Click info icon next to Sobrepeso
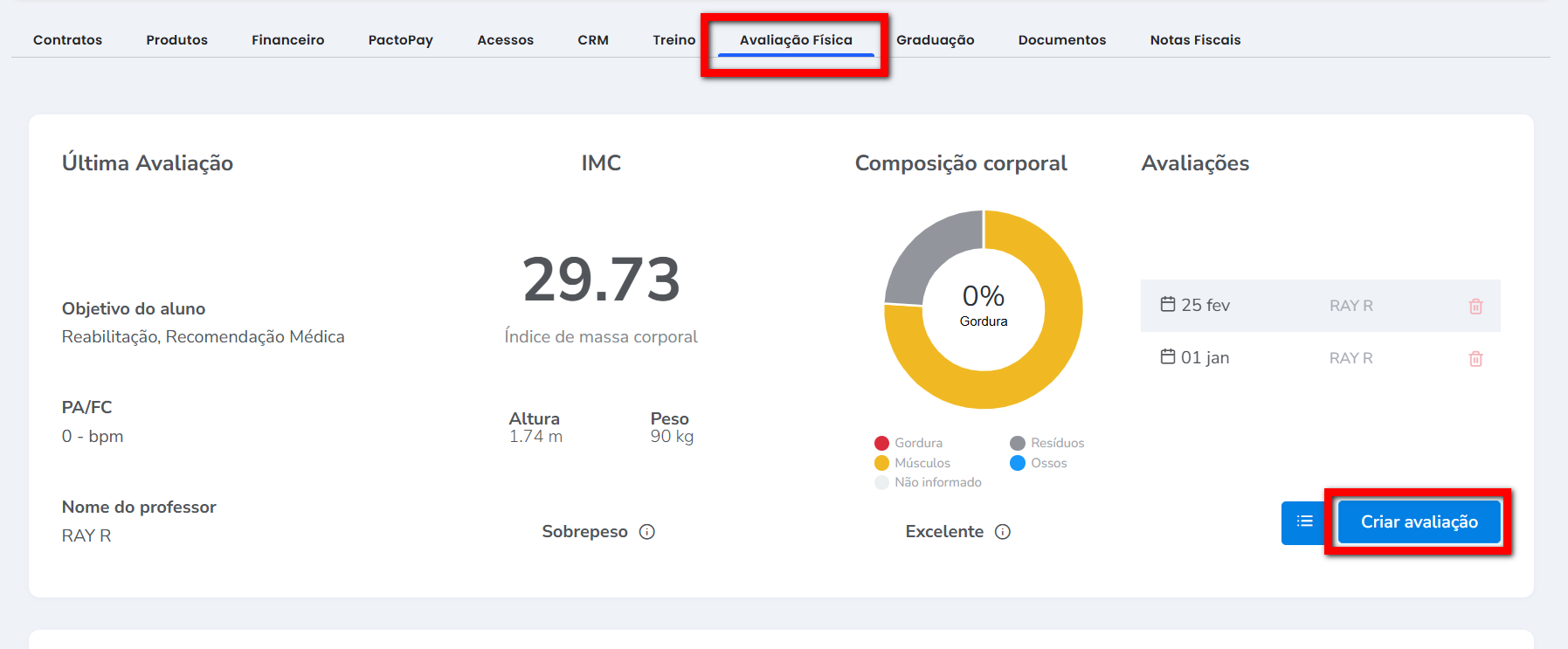The height and width of the screenshot is (649, 1568). click(647, 532)
